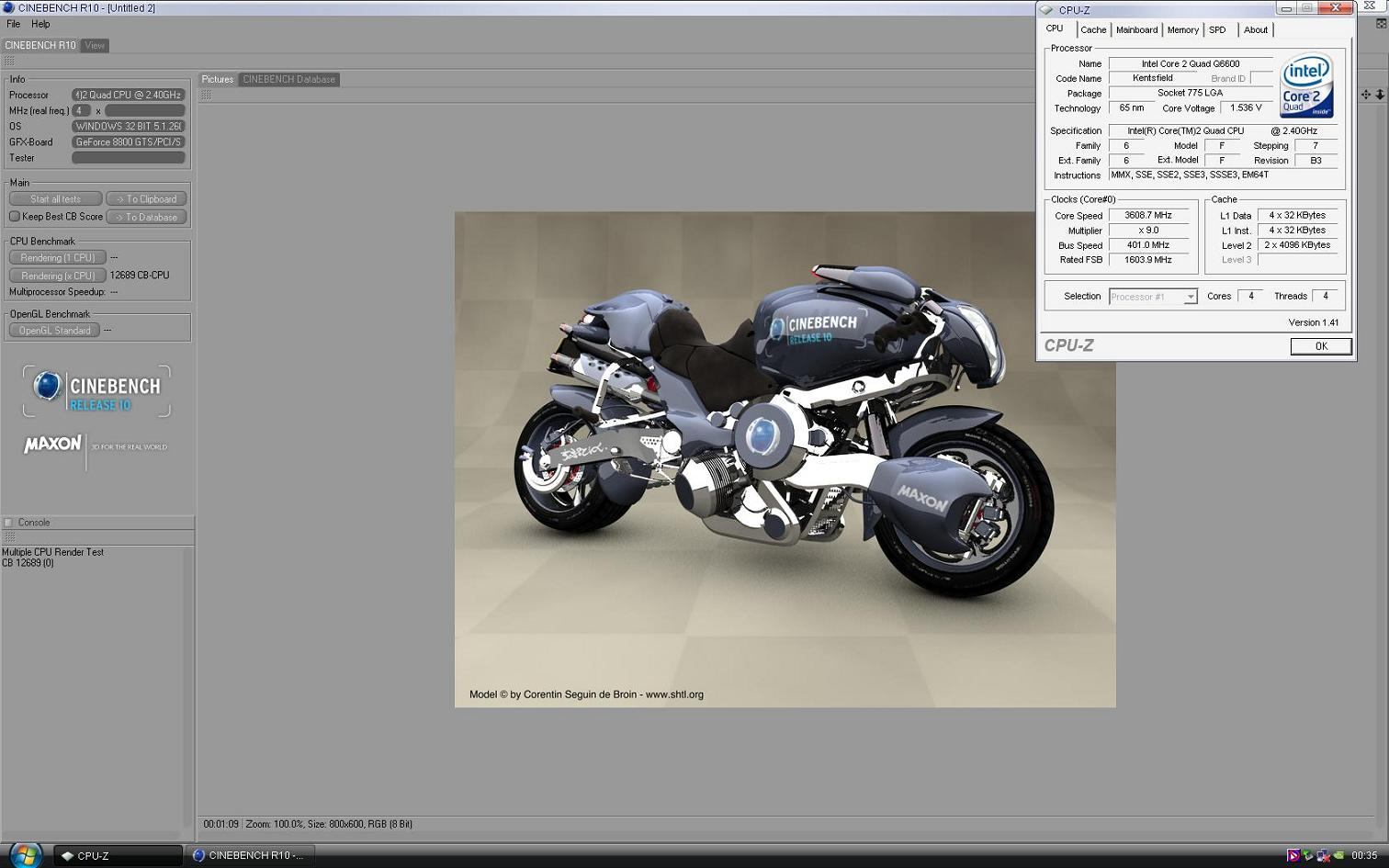This screenshot has height=868, width=1389.
Task: Click the Processor info field
Action: pyautogui.click(x=129, y=95)
